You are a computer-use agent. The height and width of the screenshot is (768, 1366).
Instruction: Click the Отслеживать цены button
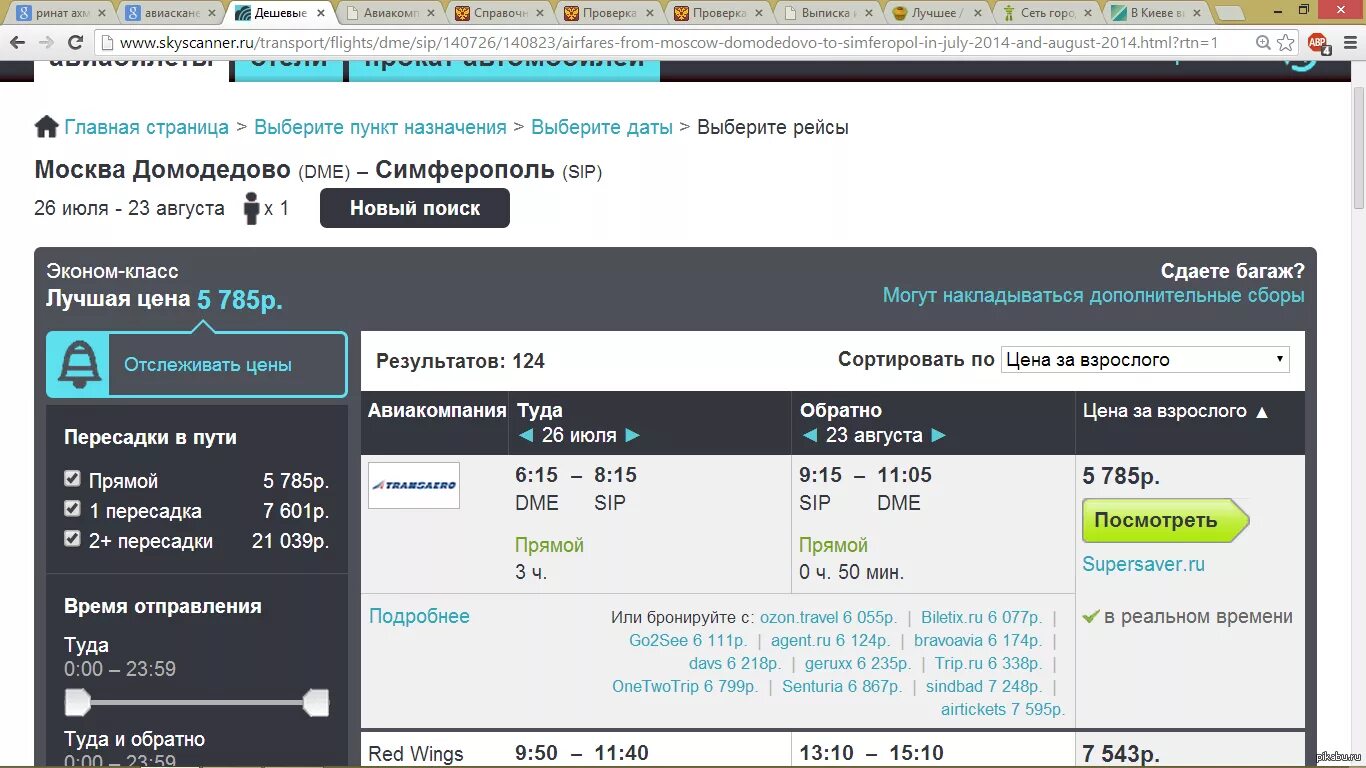coord(197,364)
